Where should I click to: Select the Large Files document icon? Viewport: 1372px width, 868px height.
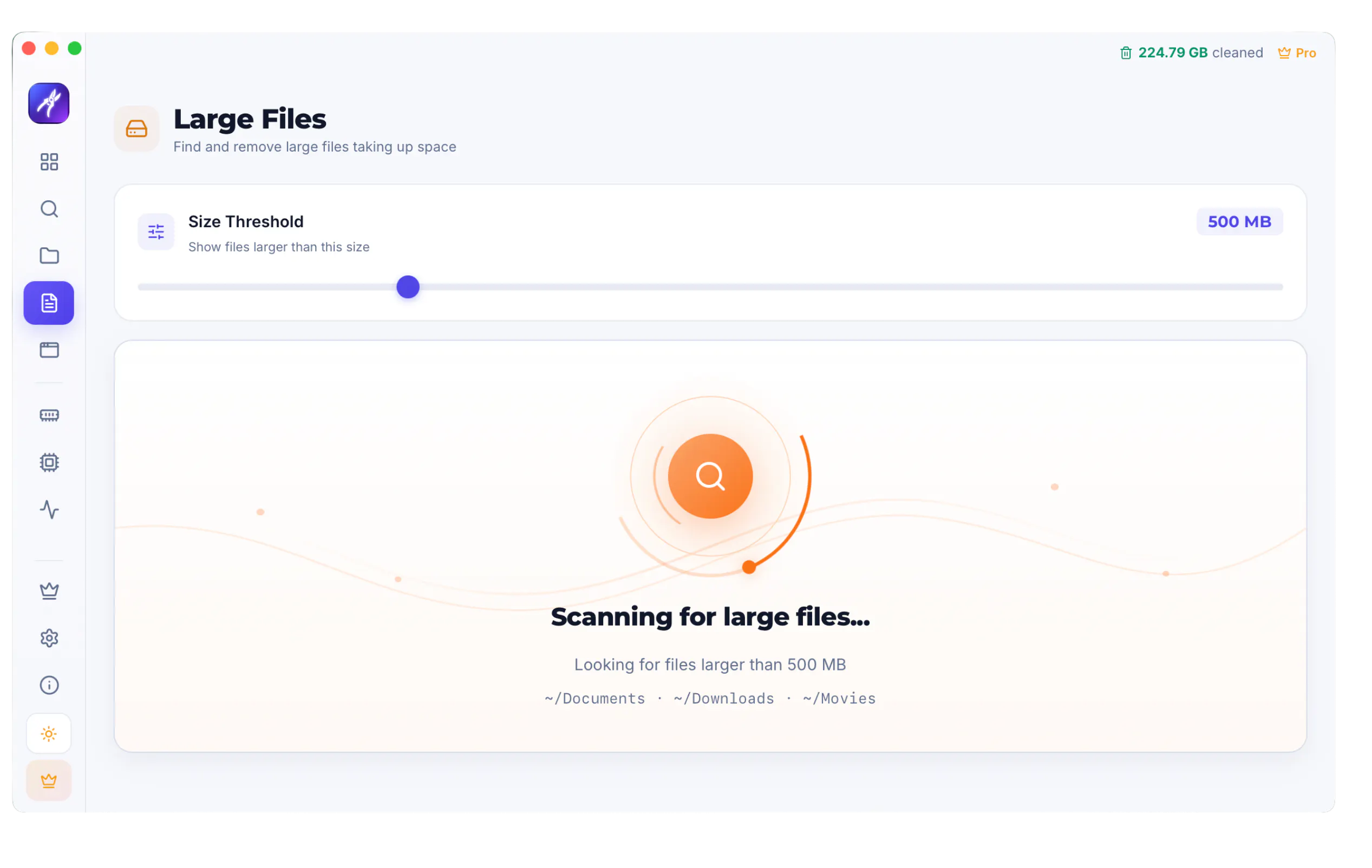point(49,303)
